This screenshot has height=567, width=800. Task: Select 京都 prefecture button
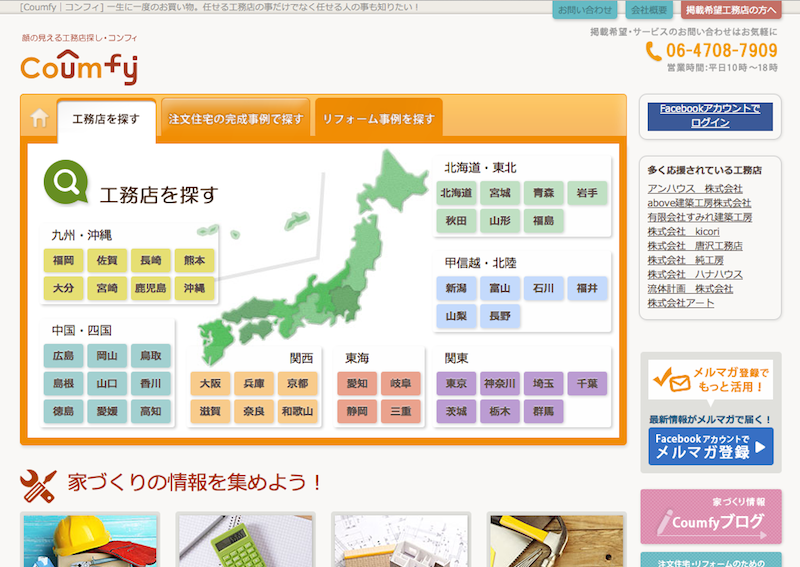[297, 383]
